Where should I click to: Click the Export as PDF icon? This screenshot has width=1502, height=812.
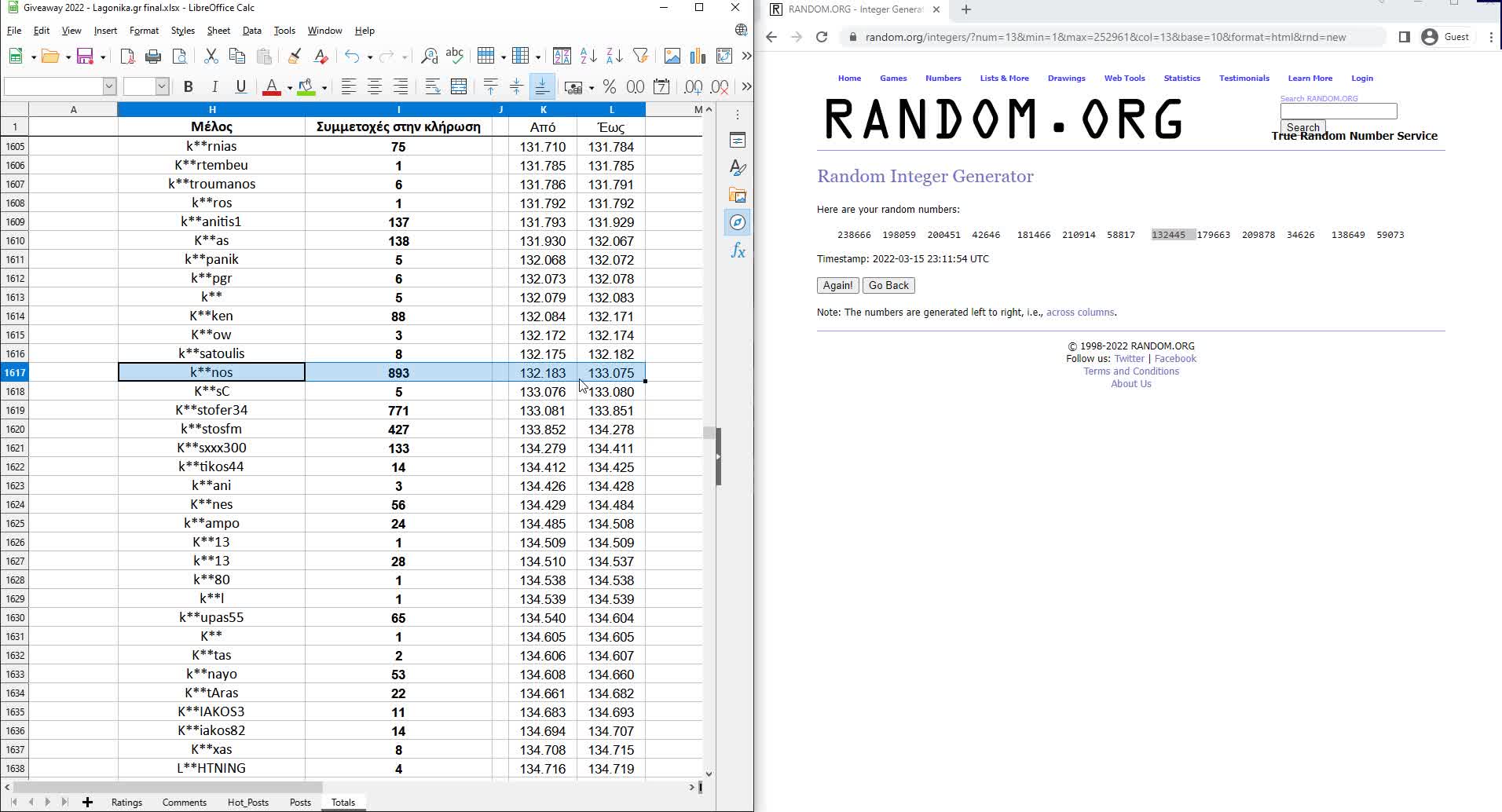[x=127, y=56]
